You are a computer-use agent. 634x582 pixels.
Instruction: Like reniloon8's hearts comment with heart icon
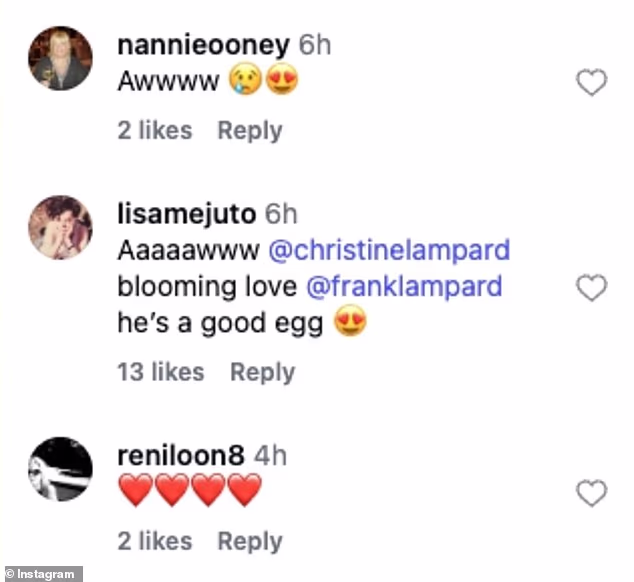point(592,493)
